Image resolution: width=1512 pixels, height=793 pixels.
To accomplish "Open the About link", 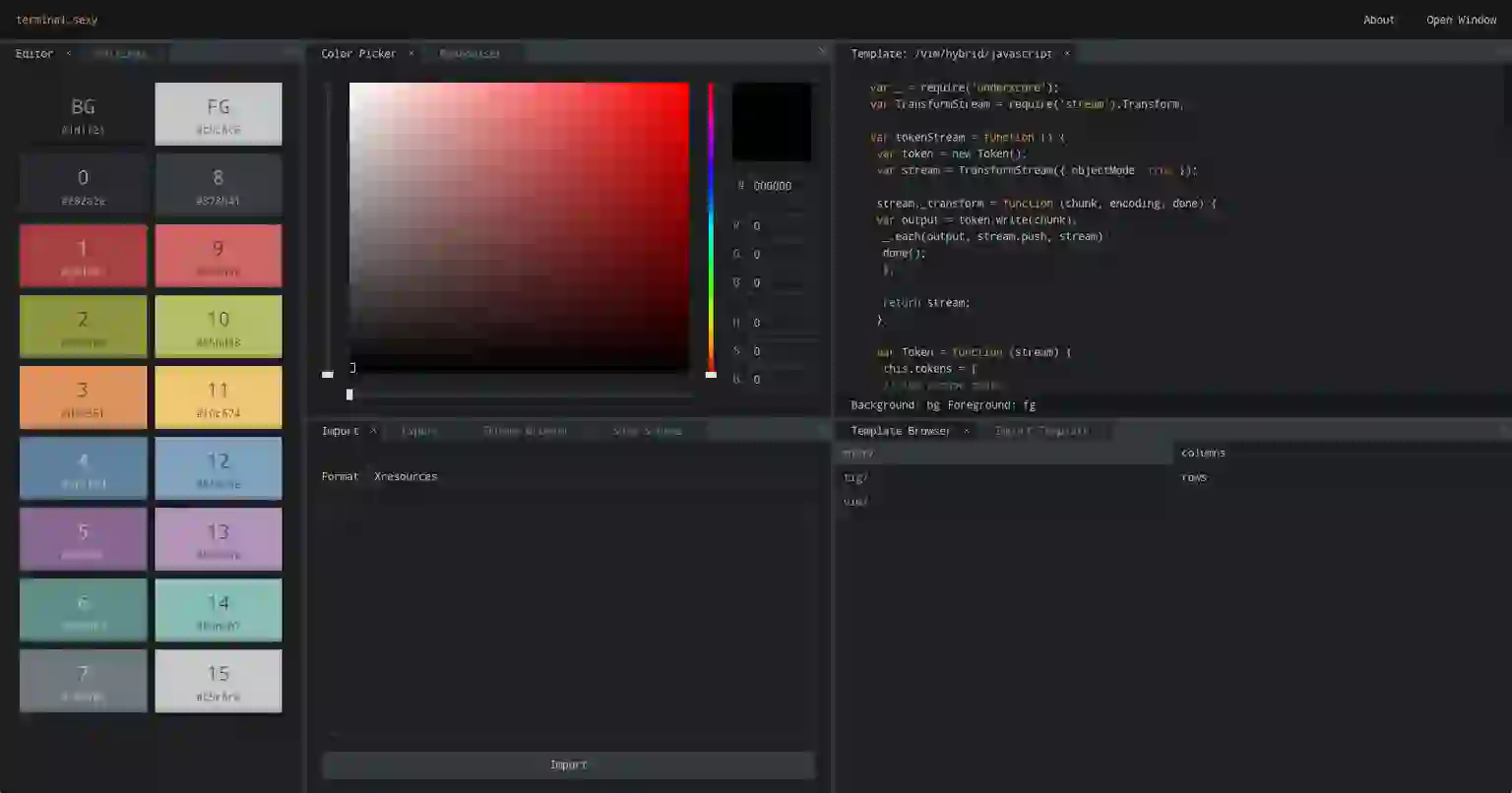I will click(1378, 20).
